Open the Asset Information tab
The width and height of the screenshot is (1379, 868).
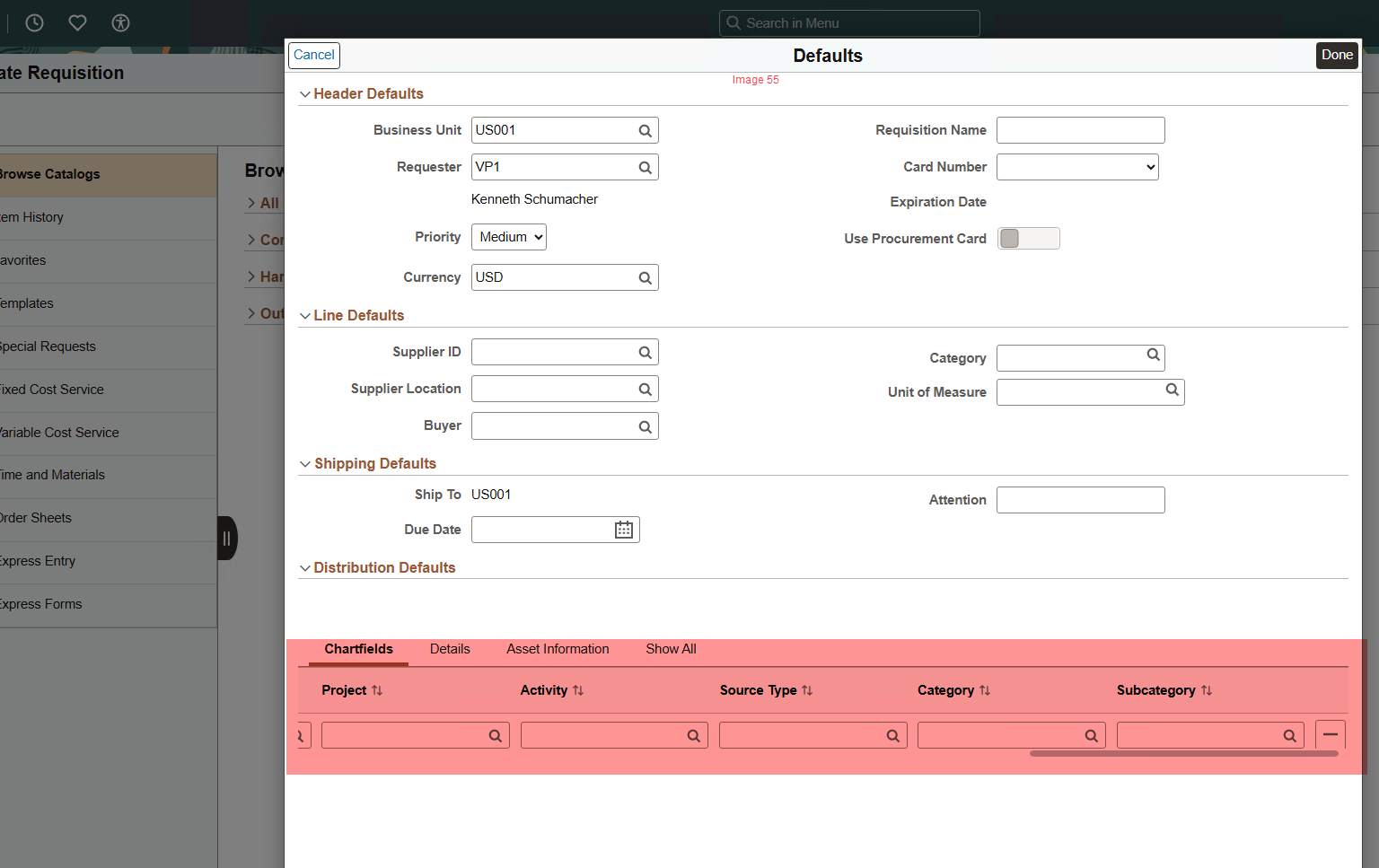pos(558,649)
